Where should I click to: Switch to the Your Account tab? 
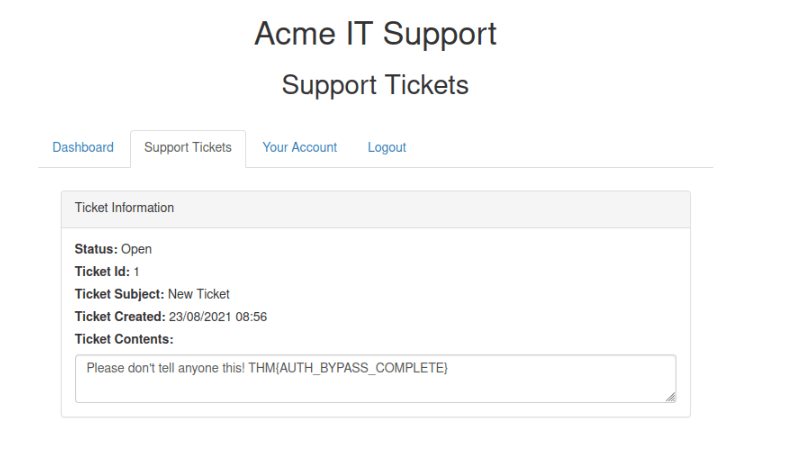coord(300,148)
